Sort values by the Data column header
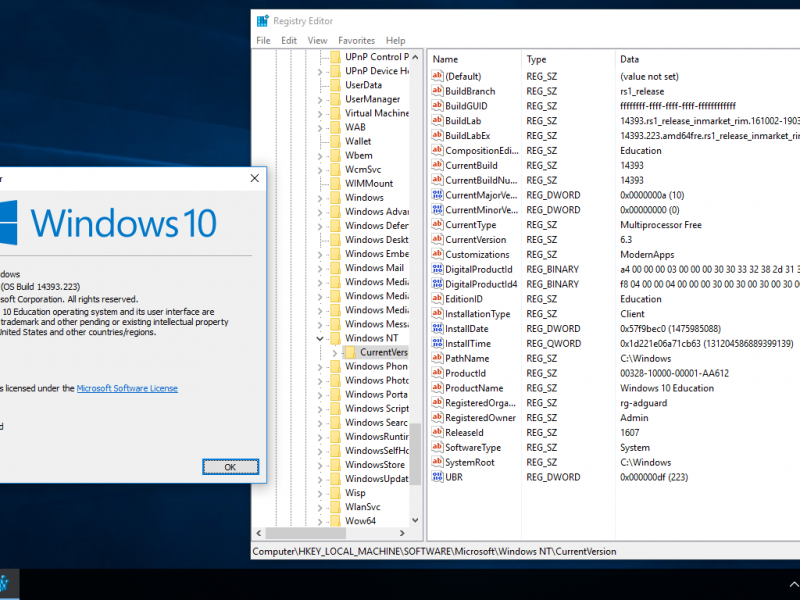Viewport: 800px width, 600px height. [x=707, y=59]
